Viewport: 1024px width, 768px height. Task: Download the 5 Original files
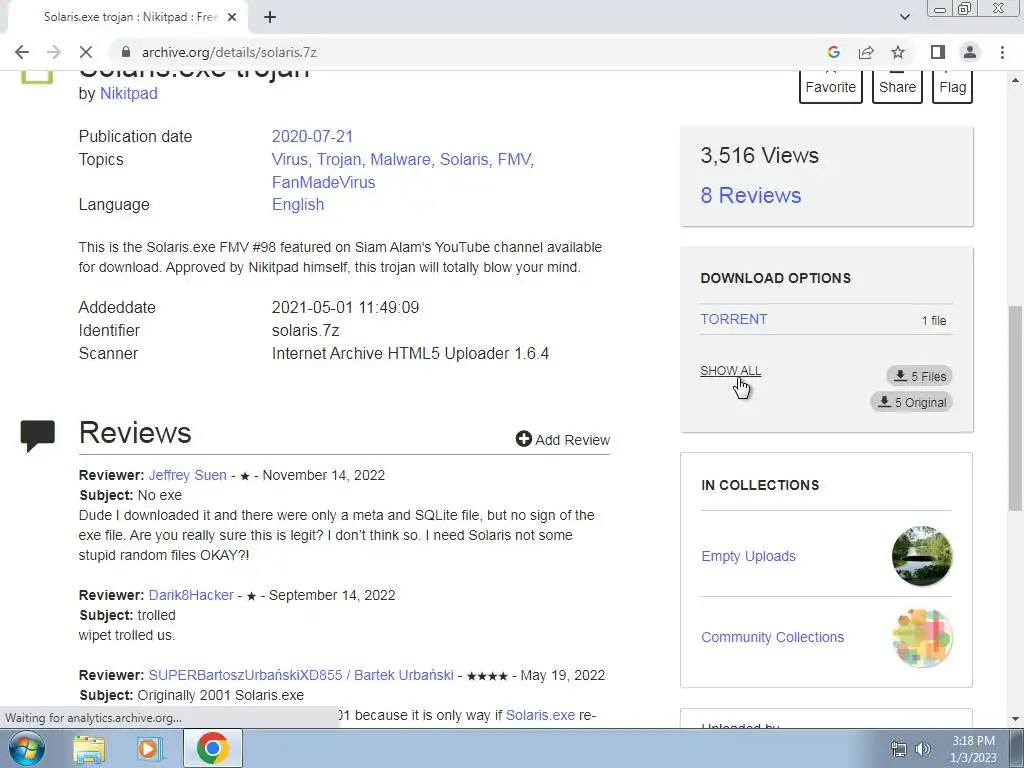912,402
